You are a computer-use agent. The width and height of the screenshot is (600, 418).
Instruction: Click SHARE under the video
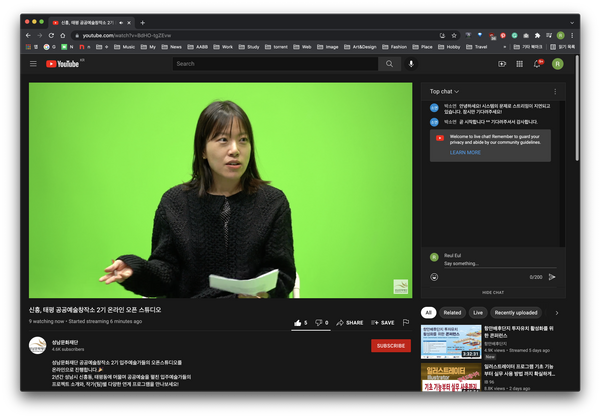(x=350, y=323)
